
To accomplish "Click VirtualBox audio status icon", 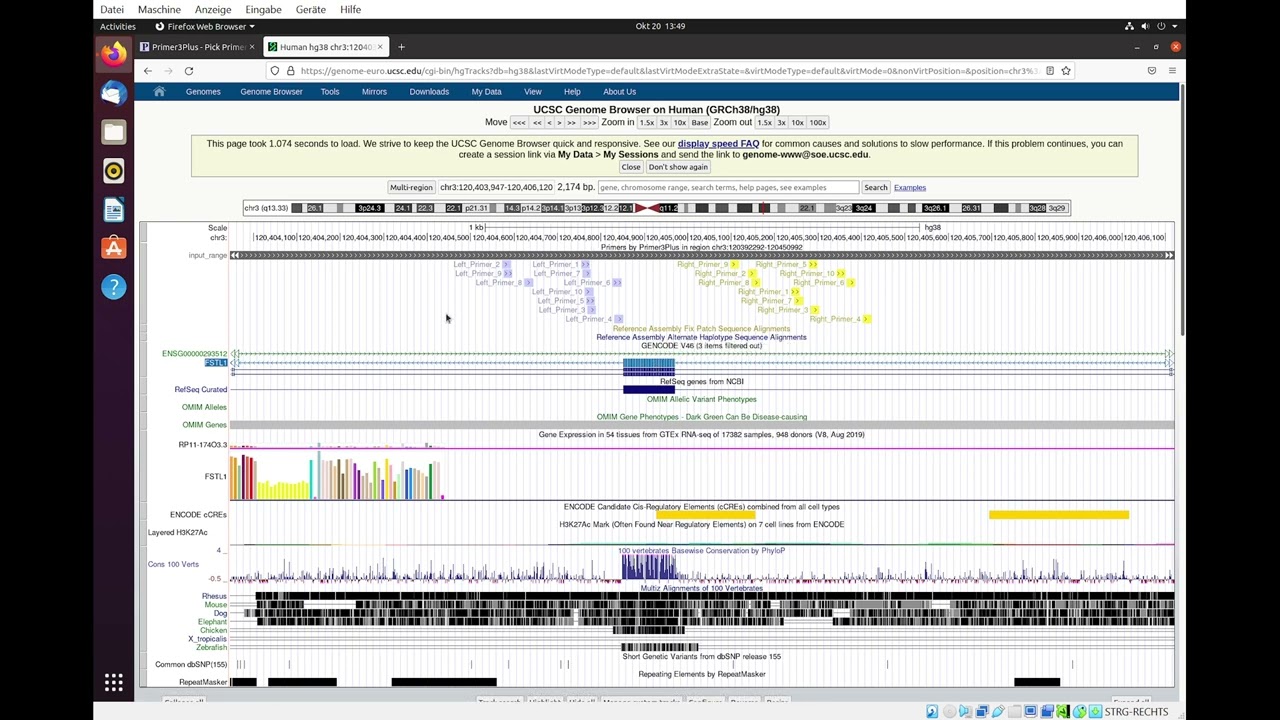I will [965, 712].
